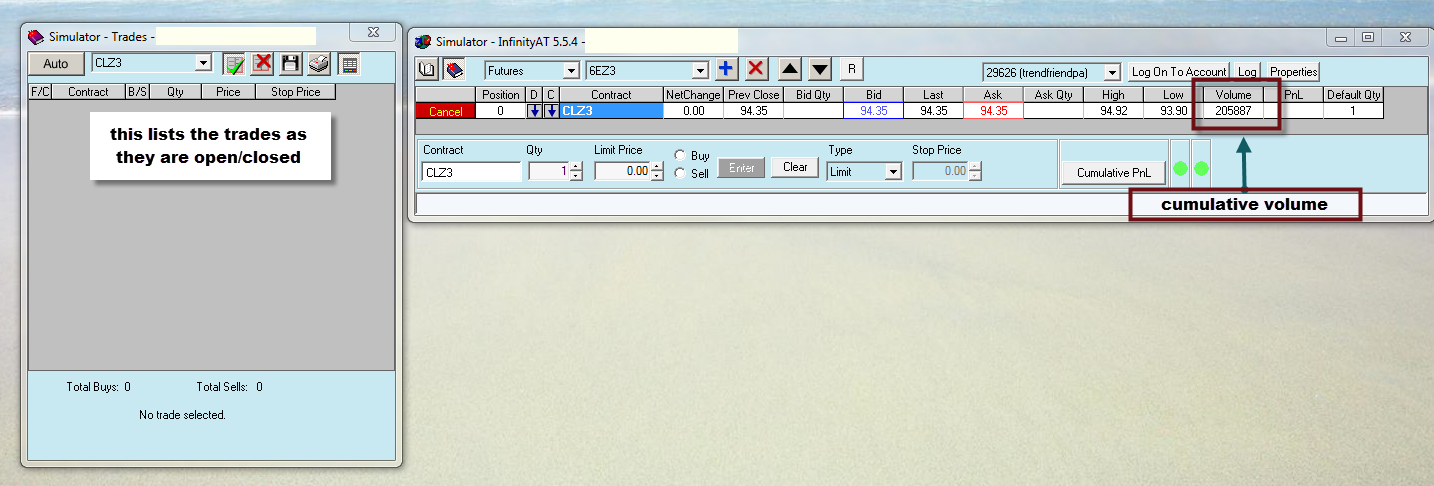Click the open book icon in InfinityAT toolbar
Screen dimensions: 1434x486
[x=428, y=70]
